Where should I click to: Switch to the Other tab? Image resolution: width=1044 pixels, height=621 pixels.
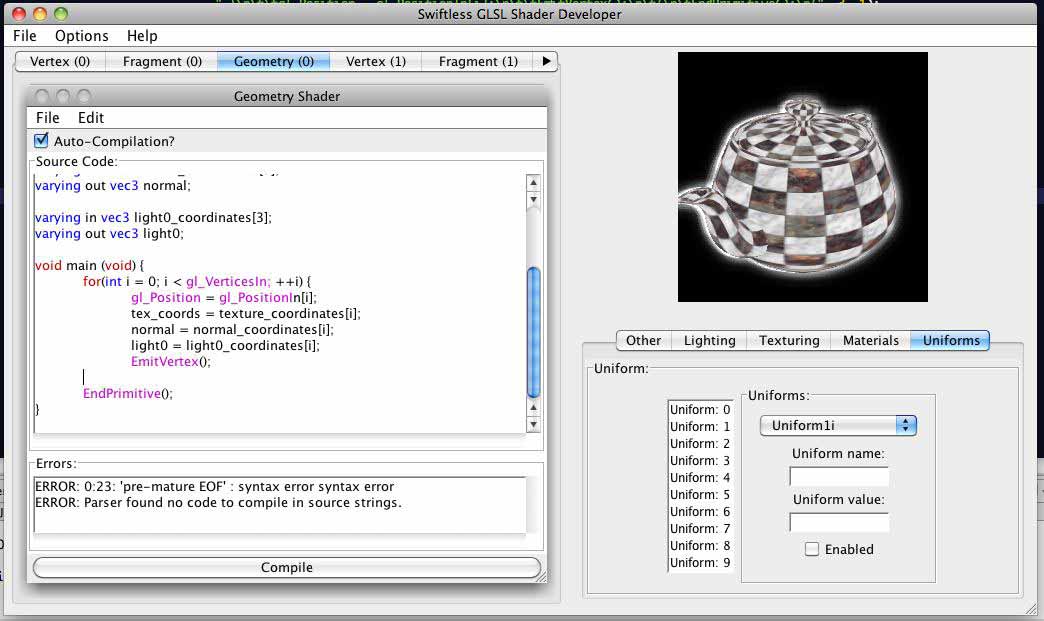tap(643, 341)
